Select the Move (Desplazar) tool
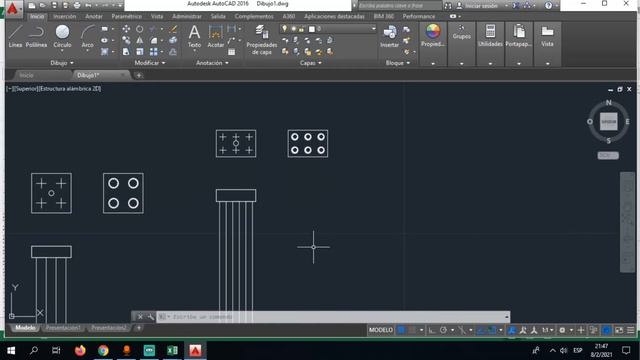This screenshot has width=640, height=360. coord(126,29)
